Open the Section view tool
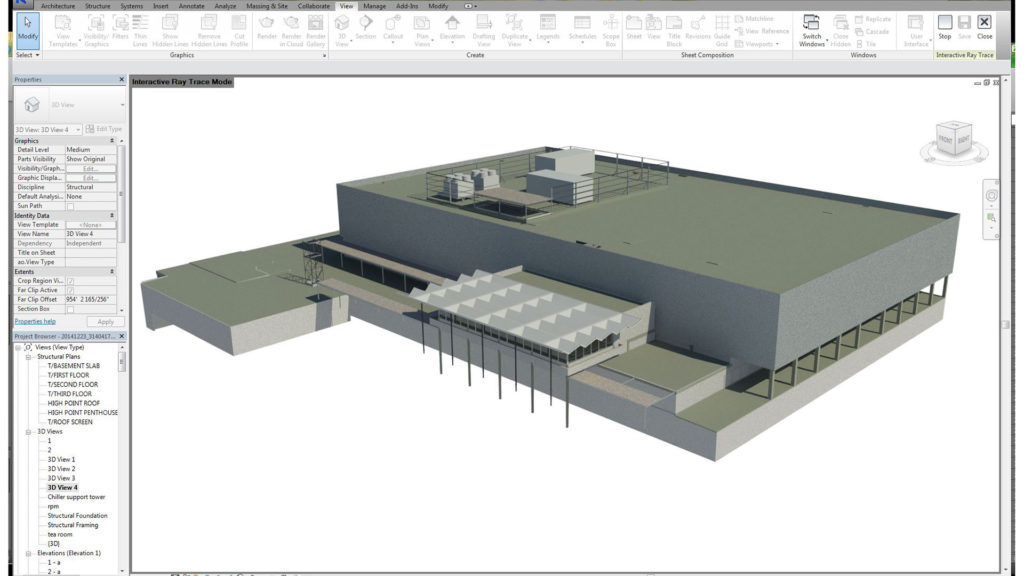Screen dimensions: 1024x576 (366, 27)
